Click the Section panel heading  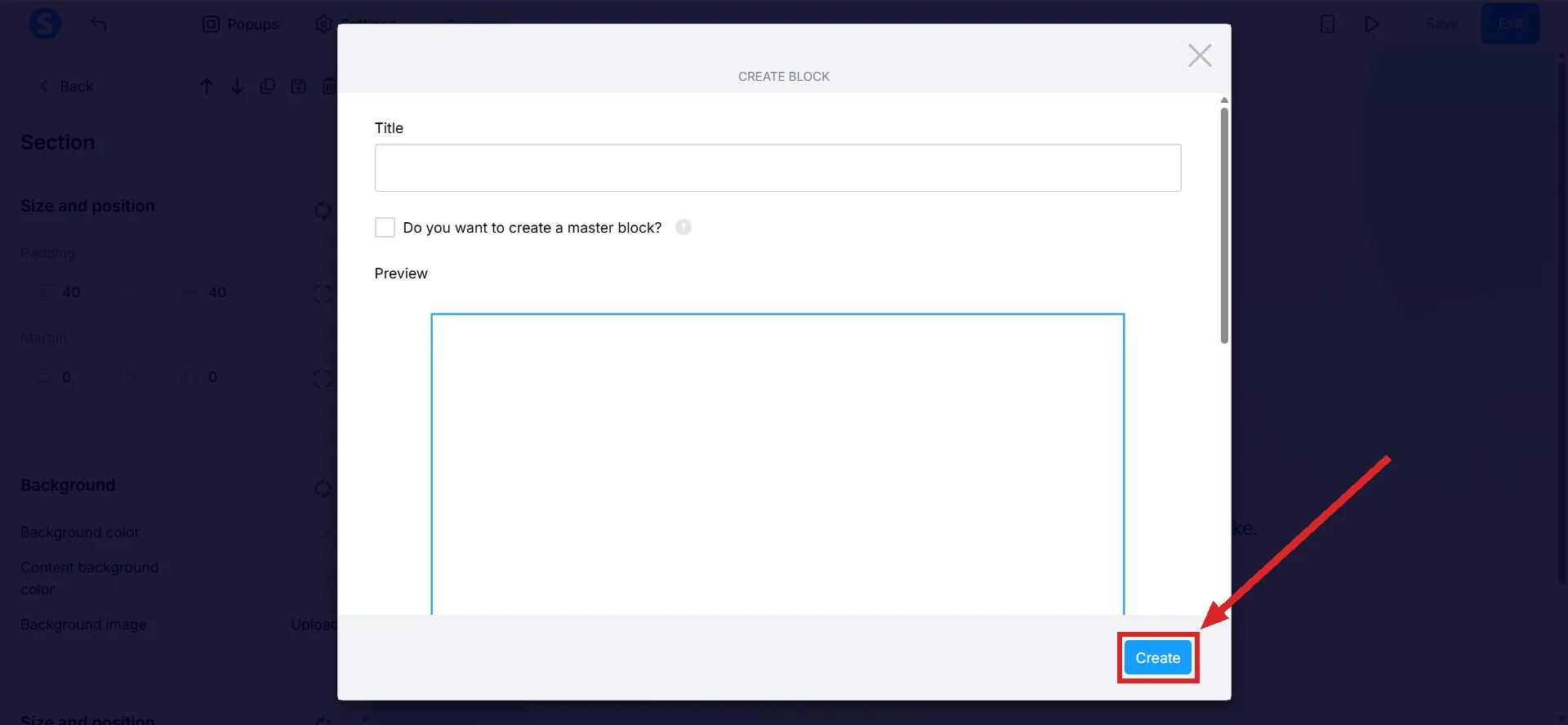pyautogui.click(x=58, y=142)
